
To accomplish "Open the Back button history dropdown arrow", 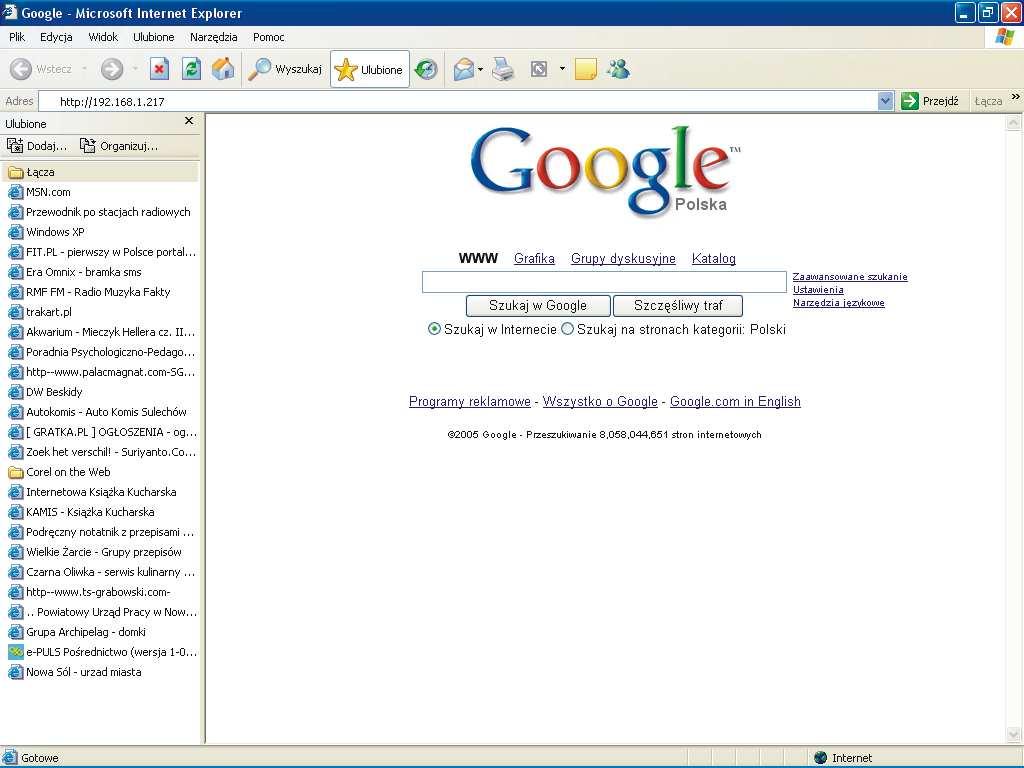I will click(84, 69).
